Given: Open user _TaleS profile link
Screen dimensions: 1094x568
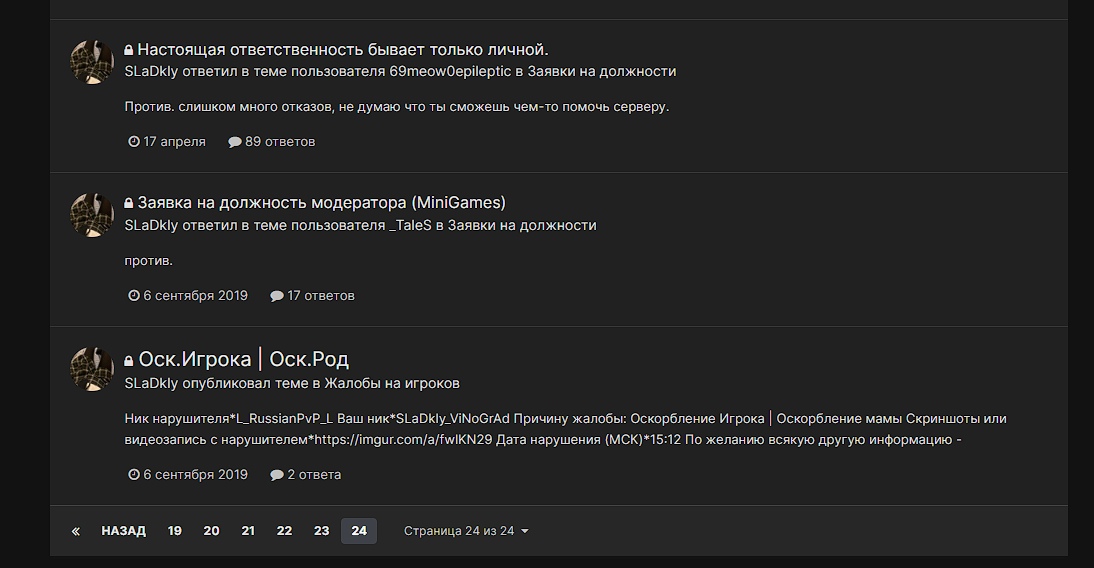Looking at the screenshot, I should [410, 225].
